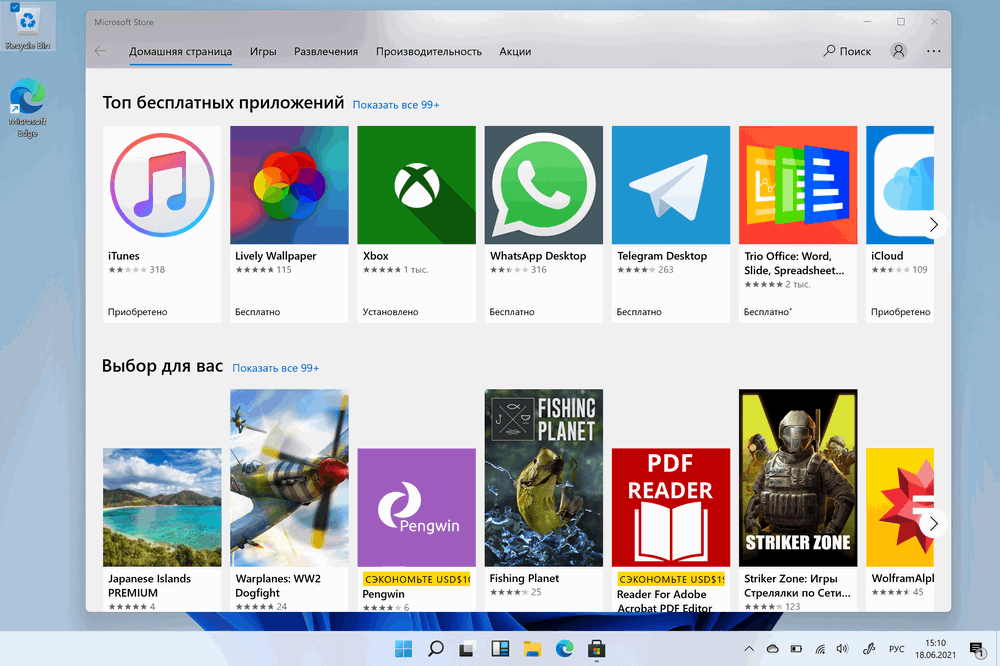
Task: Open the notification center icon
Action: (977, 649)
